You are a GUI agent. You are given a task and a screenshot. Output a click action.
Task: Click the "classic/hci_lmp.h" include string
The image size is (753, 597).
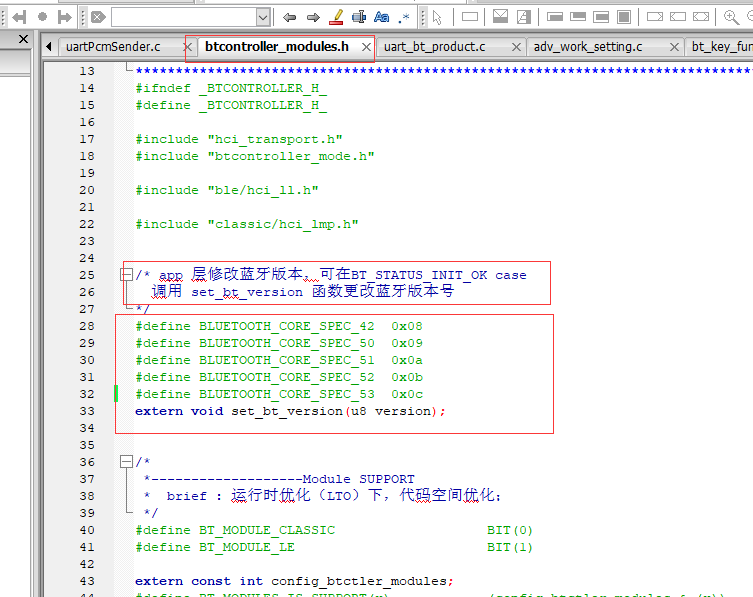tap(283, 224)
